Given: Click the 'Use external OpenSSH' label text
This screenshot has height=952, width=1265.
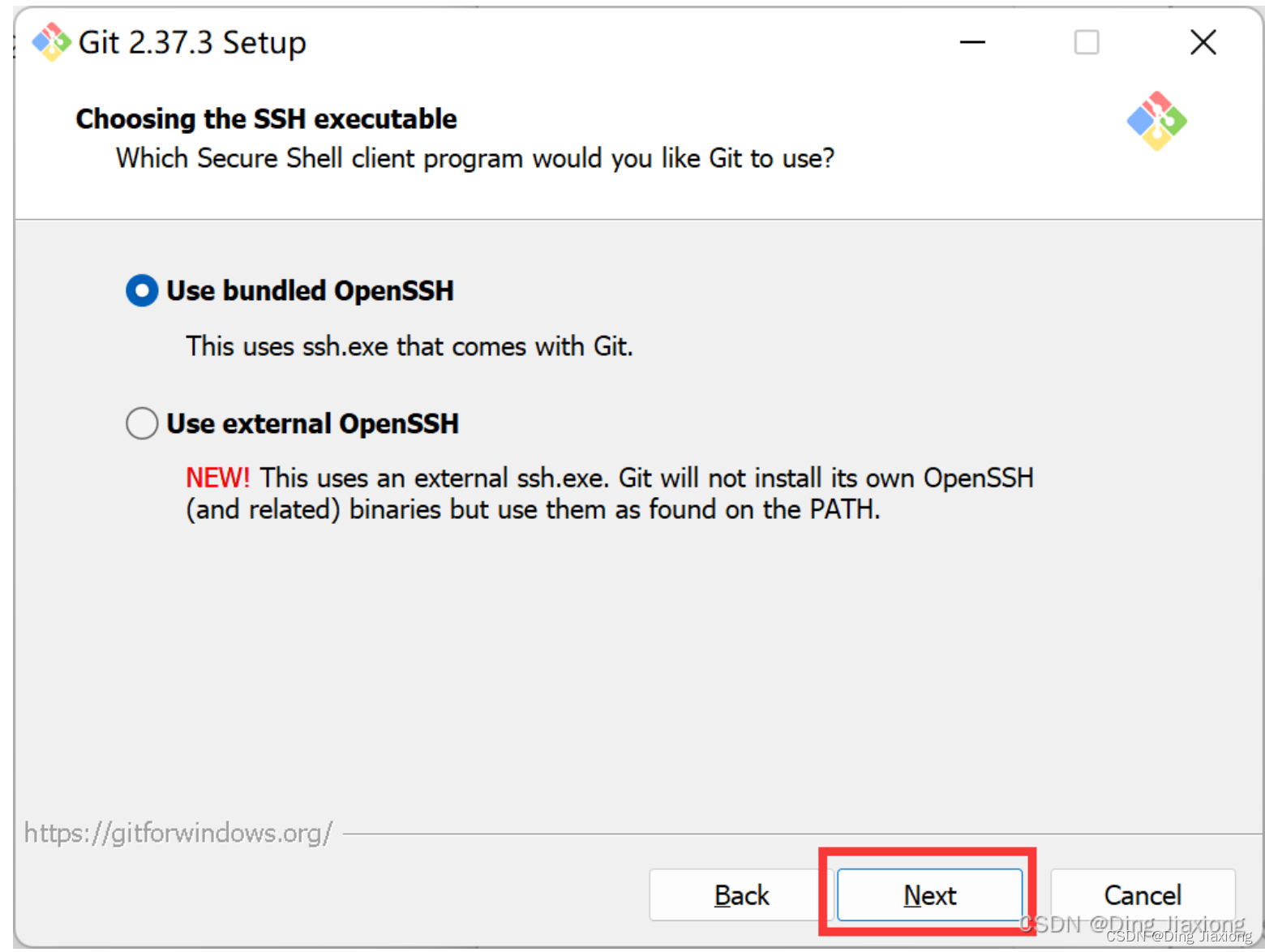Looking at the screenshot, I should coord(313,423).
